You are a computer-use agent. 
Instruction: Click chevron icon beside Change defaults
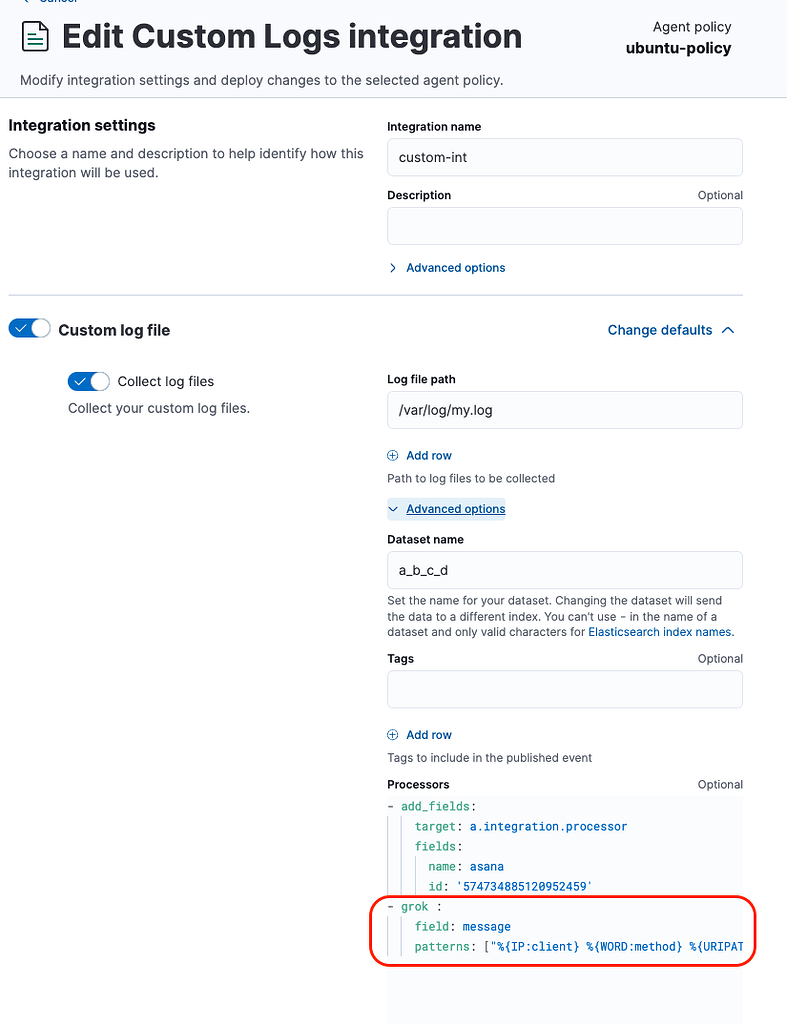(x=728, y=330)
